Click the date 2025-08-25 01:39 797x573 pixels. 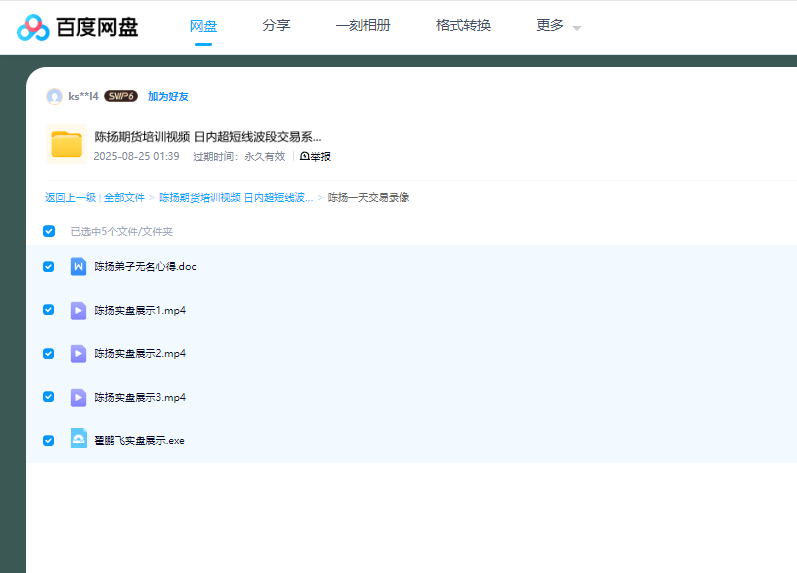point(136,157)
